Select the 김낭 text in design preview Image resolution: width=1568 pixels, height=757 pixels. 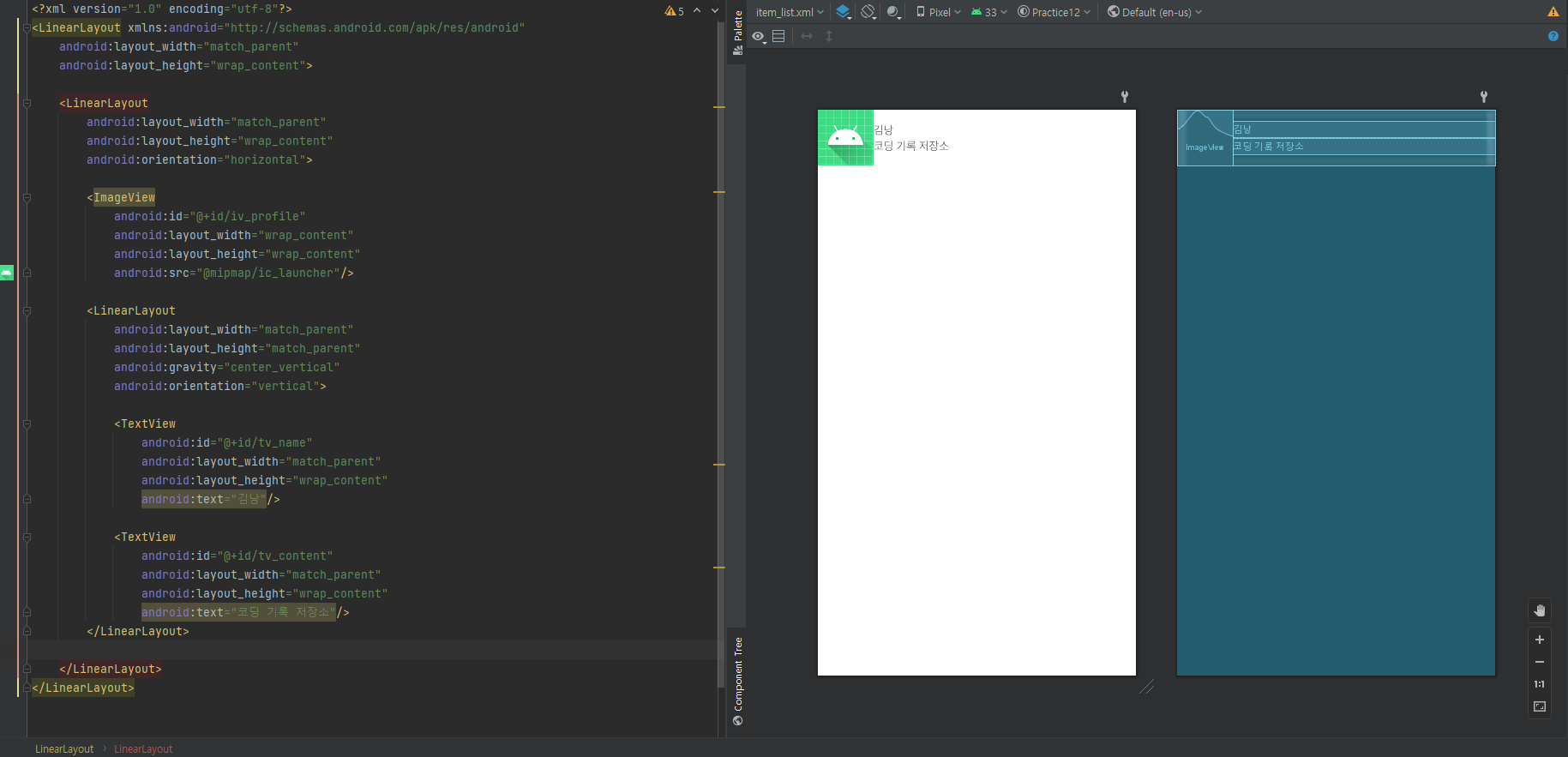883,129
